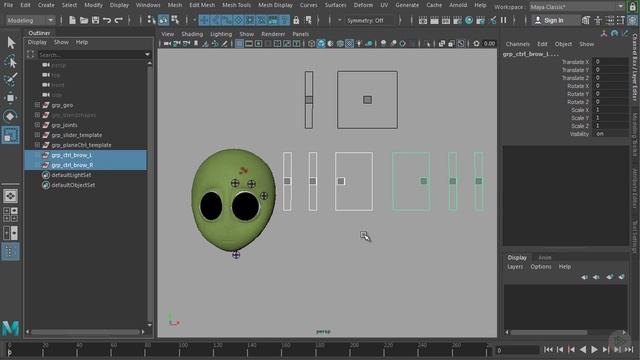Screen dimensions: 640x360
Task: Click the New Scene icon
Action: point(72,20)
